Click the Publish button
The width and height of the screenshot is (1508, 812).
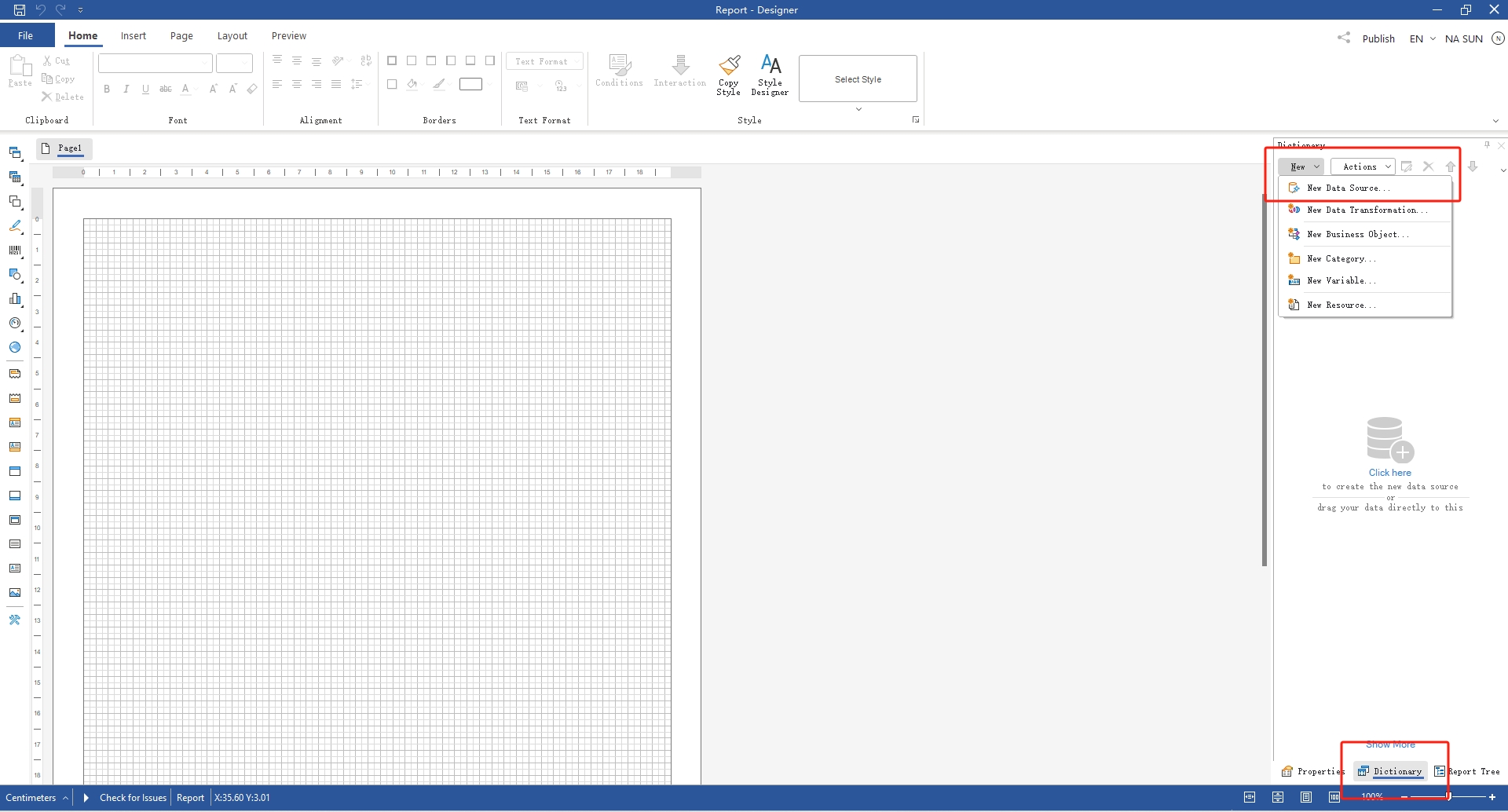[x=1378, y=38]
